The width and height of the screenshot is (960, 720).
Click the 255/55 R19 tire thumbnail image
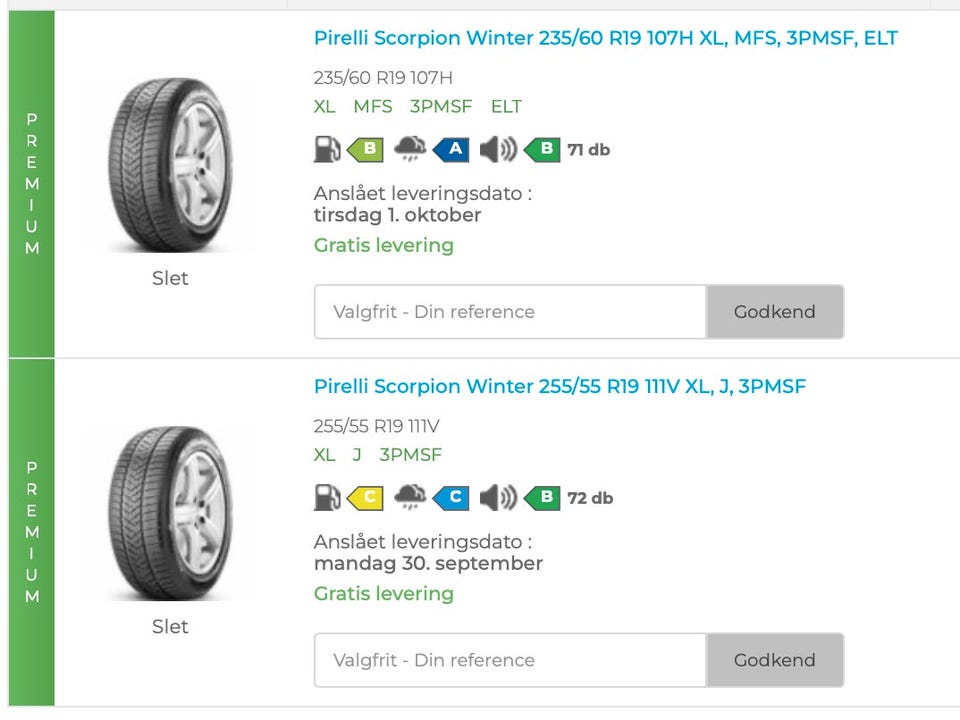169,513
